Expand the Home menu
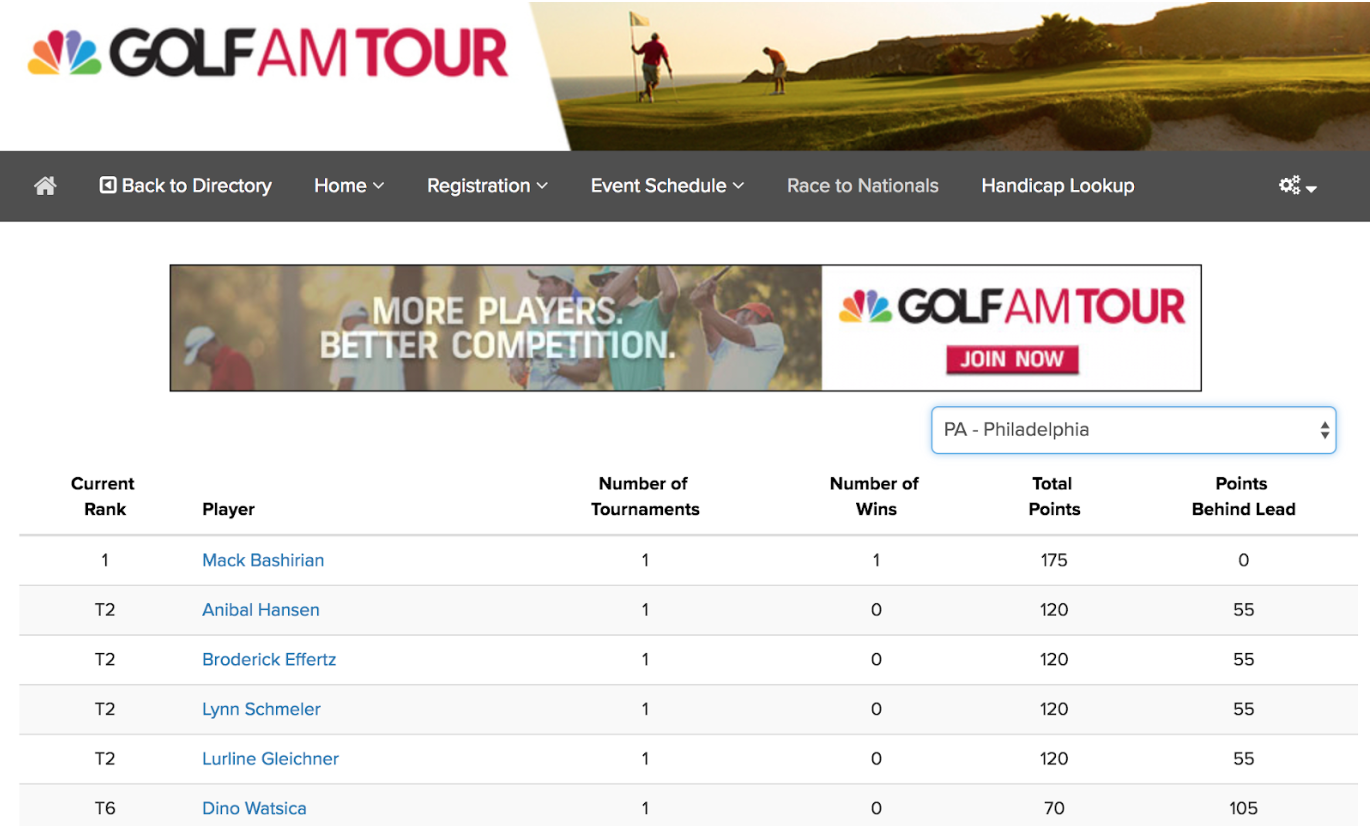 coord(349,186)
